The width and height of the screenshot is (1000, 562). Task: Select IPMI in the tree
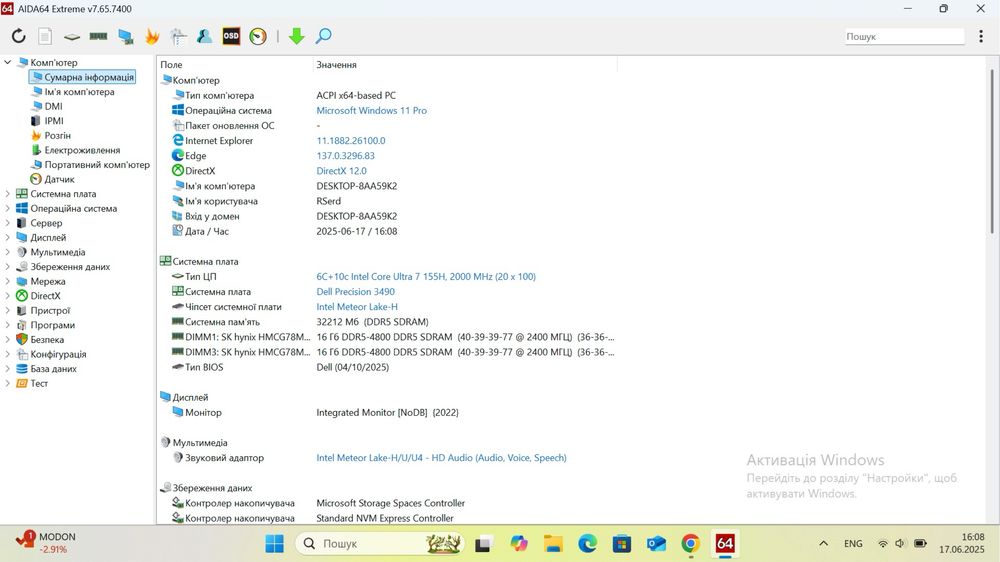(54, 121)
